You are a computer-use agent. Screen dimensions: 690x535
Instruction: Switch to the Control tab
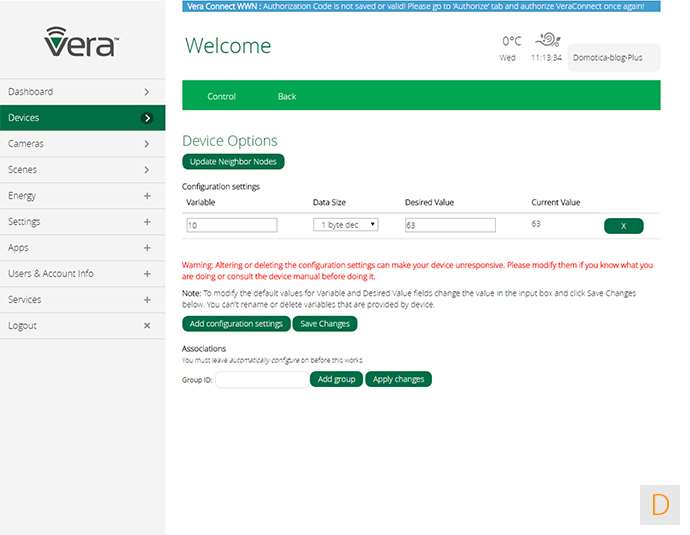coord(221,97)
